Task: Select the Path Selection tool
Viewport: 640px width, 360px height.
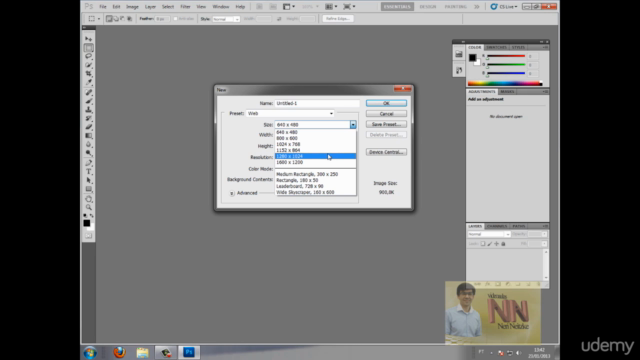Action: pos(89,180)
